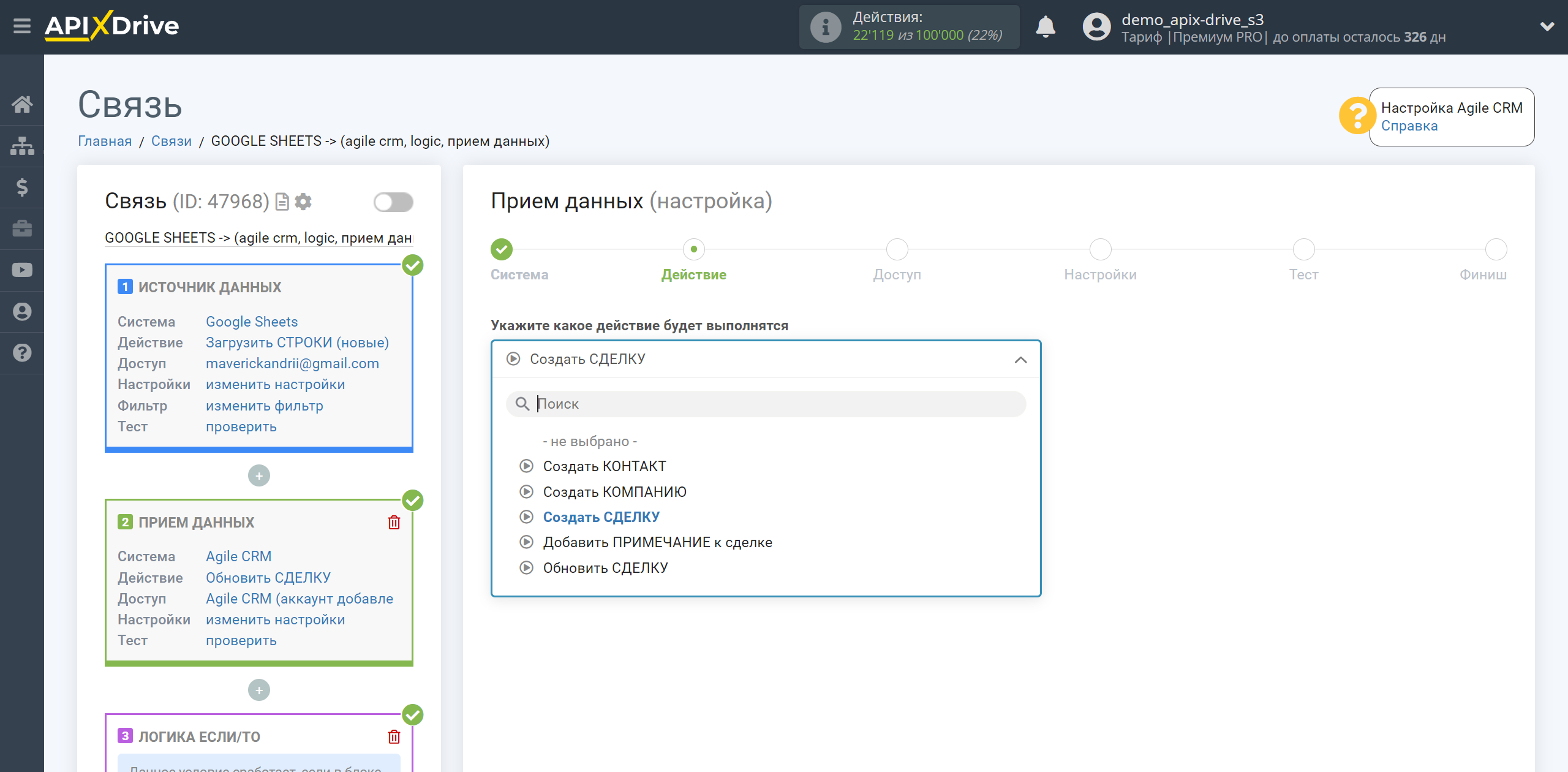Image resolution: width=1568 pixels, height=772 pixels.
Task: Click проверить in receive block
Action: 241,640
